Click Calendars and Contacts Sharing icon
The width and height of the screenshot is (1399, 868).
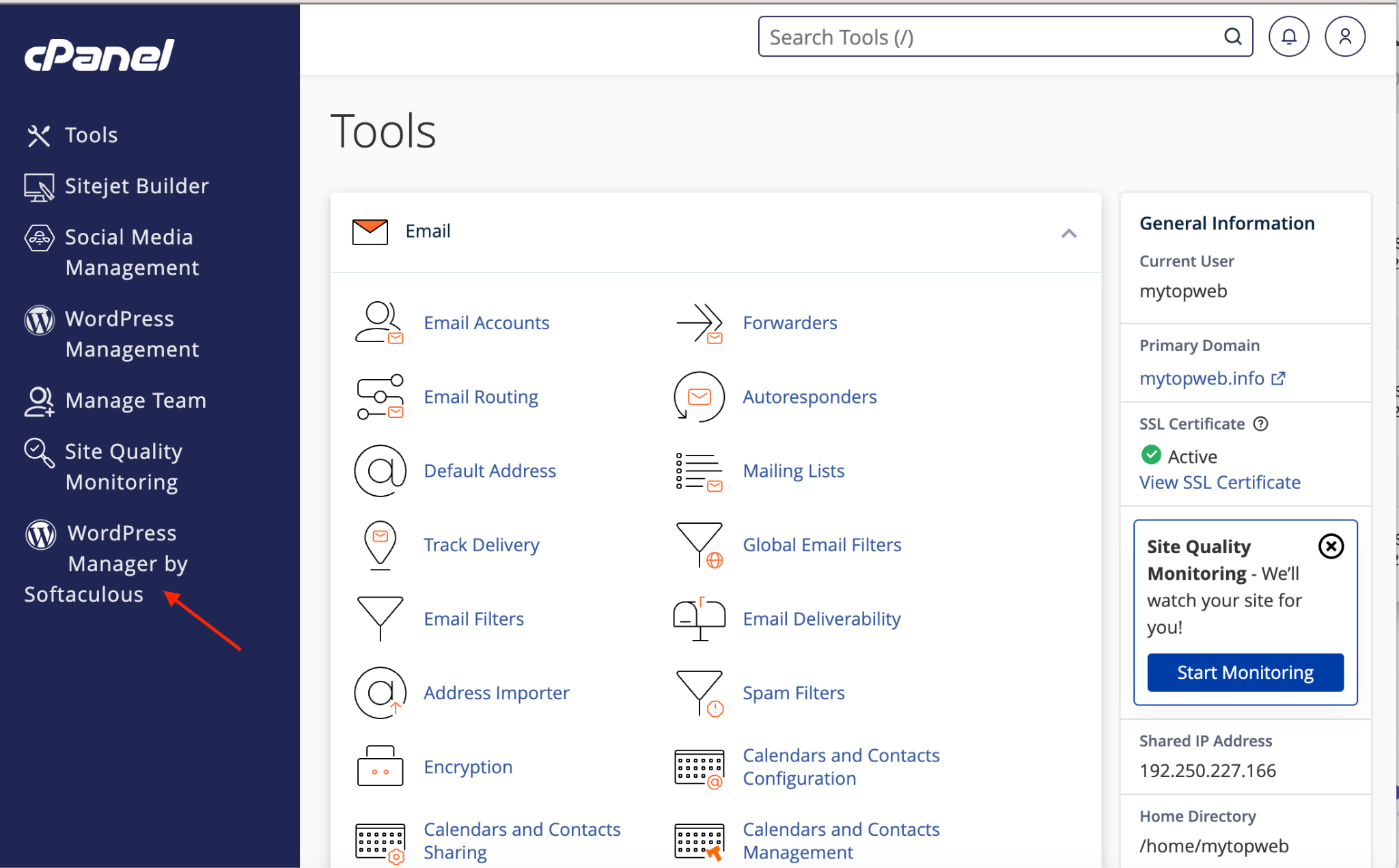(380, 843)
